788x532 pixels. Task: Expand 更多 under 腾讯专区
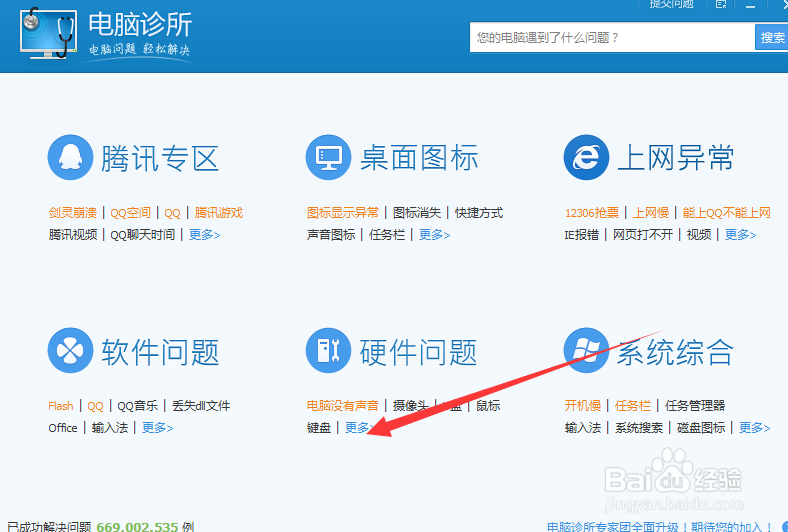[205, 235]
